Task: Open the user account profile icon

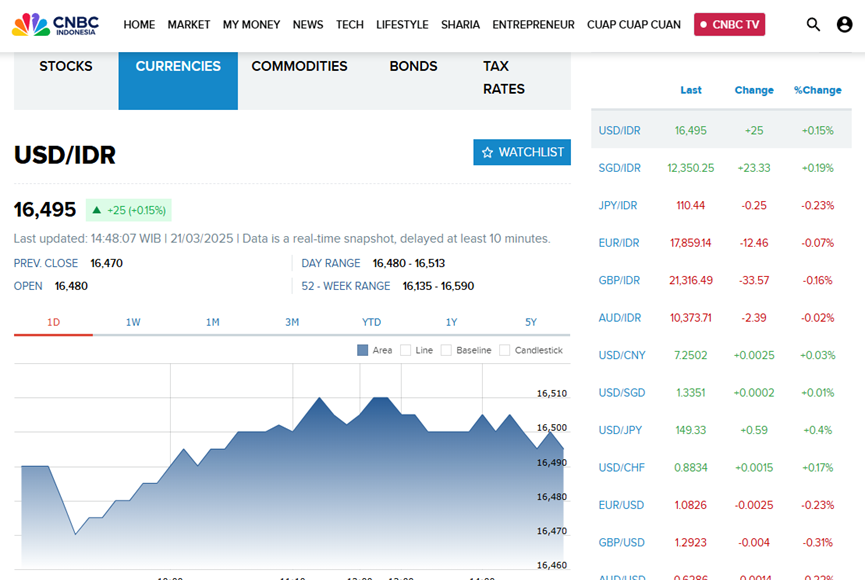Action: [x=844, y=25]
